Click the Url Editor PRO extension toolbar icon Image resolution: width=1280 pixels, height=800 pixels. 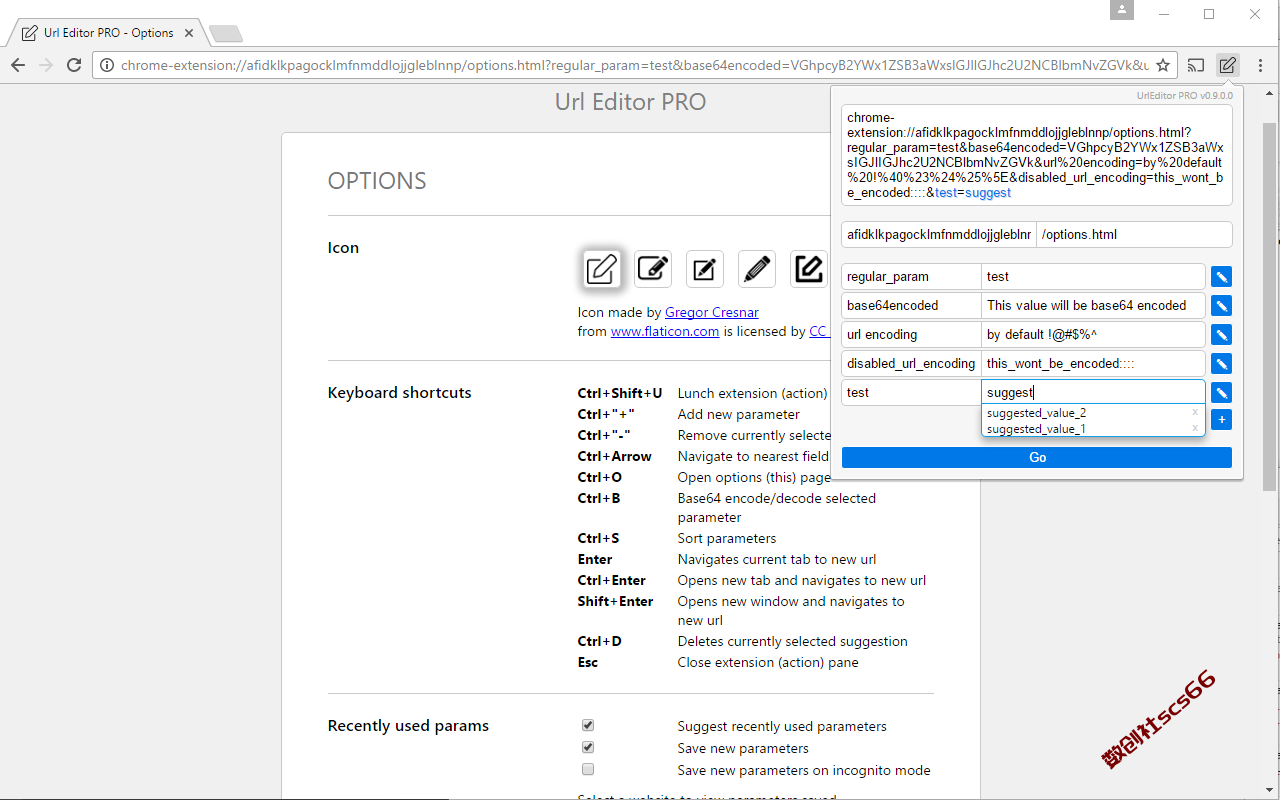[x=1227, y=65]
